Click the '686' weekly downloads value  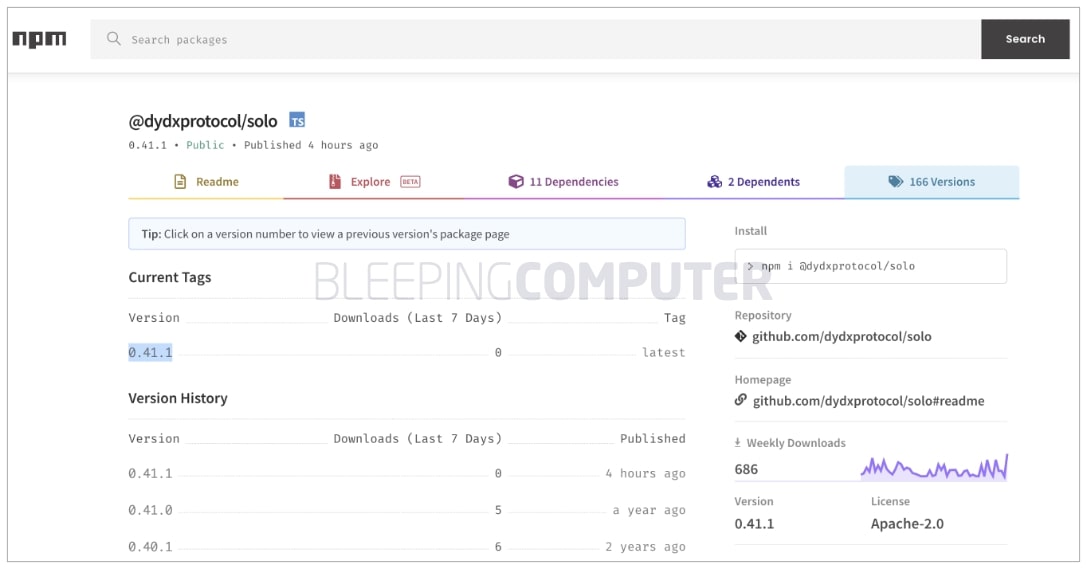point(746,469)
